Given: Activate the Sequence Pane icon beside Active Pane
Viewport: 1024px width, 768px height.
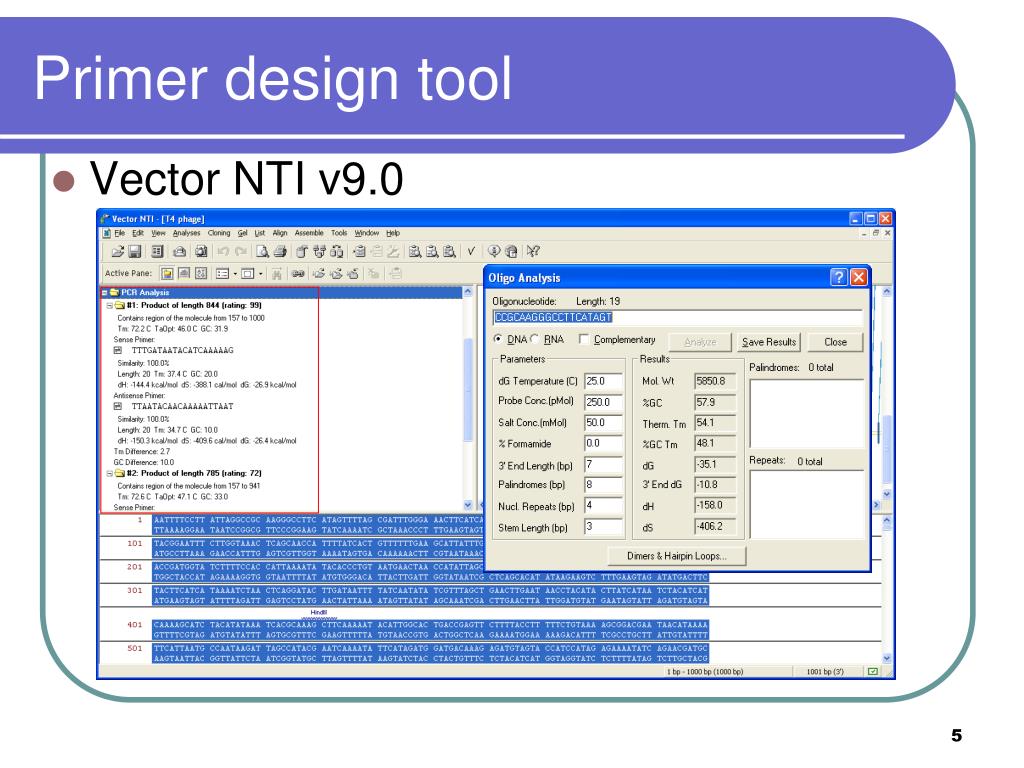Looking at the screenshot, I should [200, 274].
